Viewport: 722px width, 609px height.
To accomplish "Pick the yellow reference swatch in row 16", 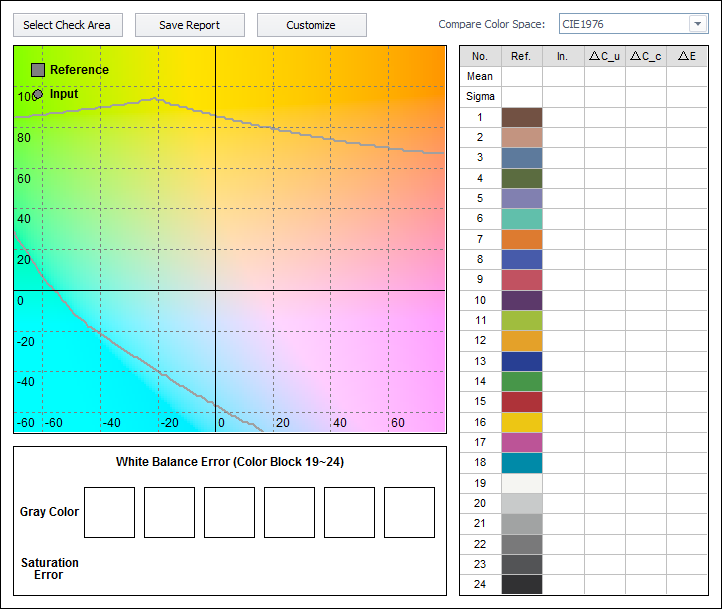I will [521, 422].
